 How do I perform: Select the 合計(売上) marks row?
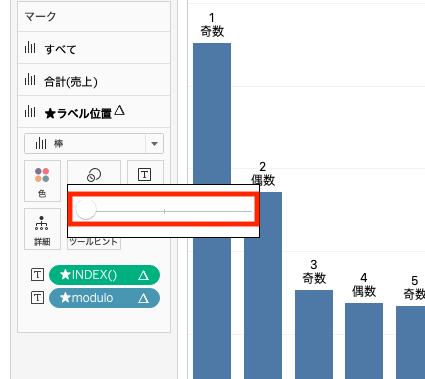pos(94,80)
